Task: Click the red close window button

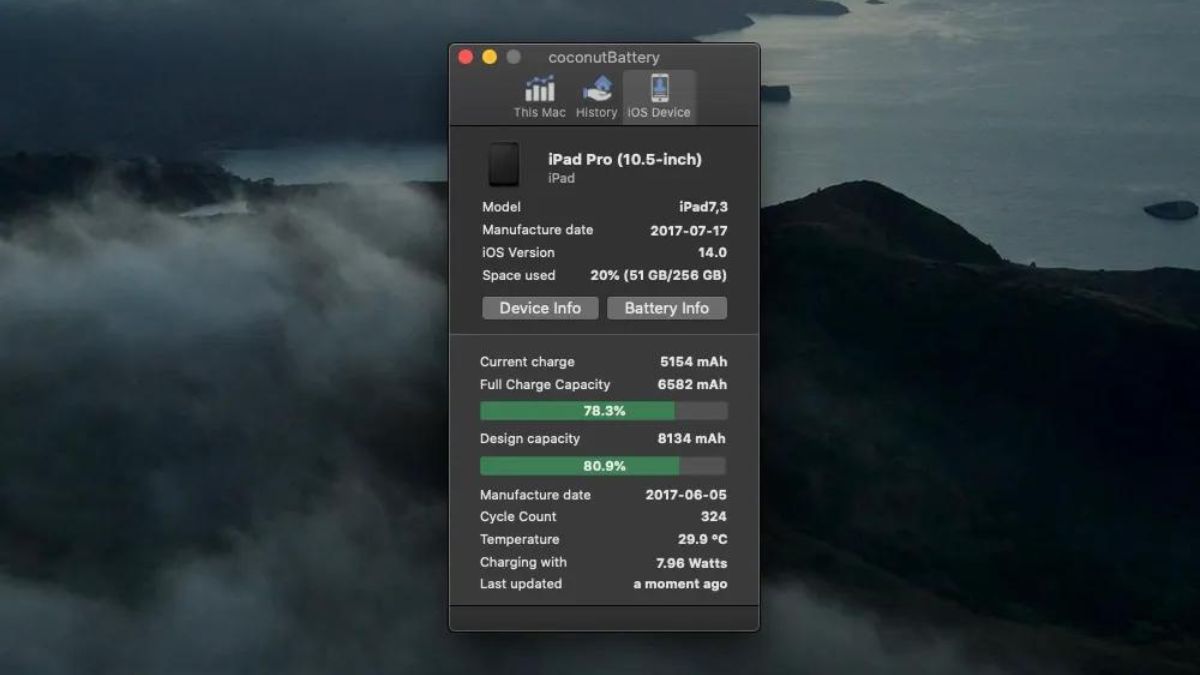Action: pos(465,57)
